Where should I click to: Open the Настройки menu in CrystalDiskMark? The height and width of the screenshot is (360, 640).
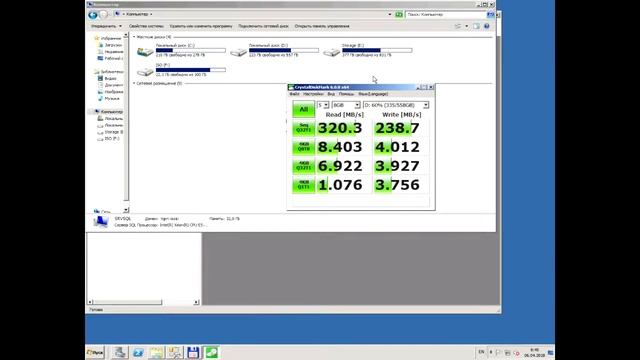(313, 94)
